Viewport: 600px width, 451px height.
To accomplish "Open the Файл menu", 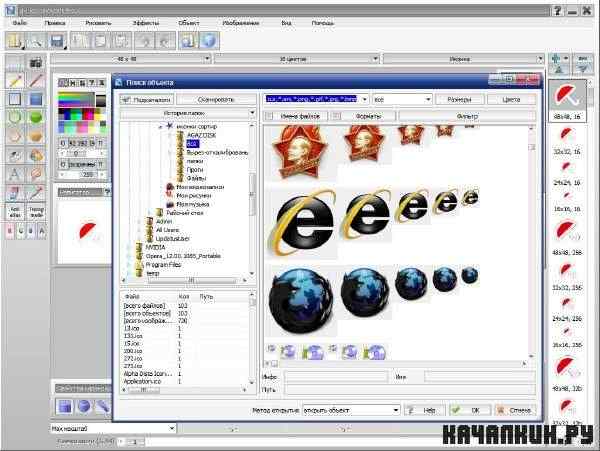I will 20,23.
